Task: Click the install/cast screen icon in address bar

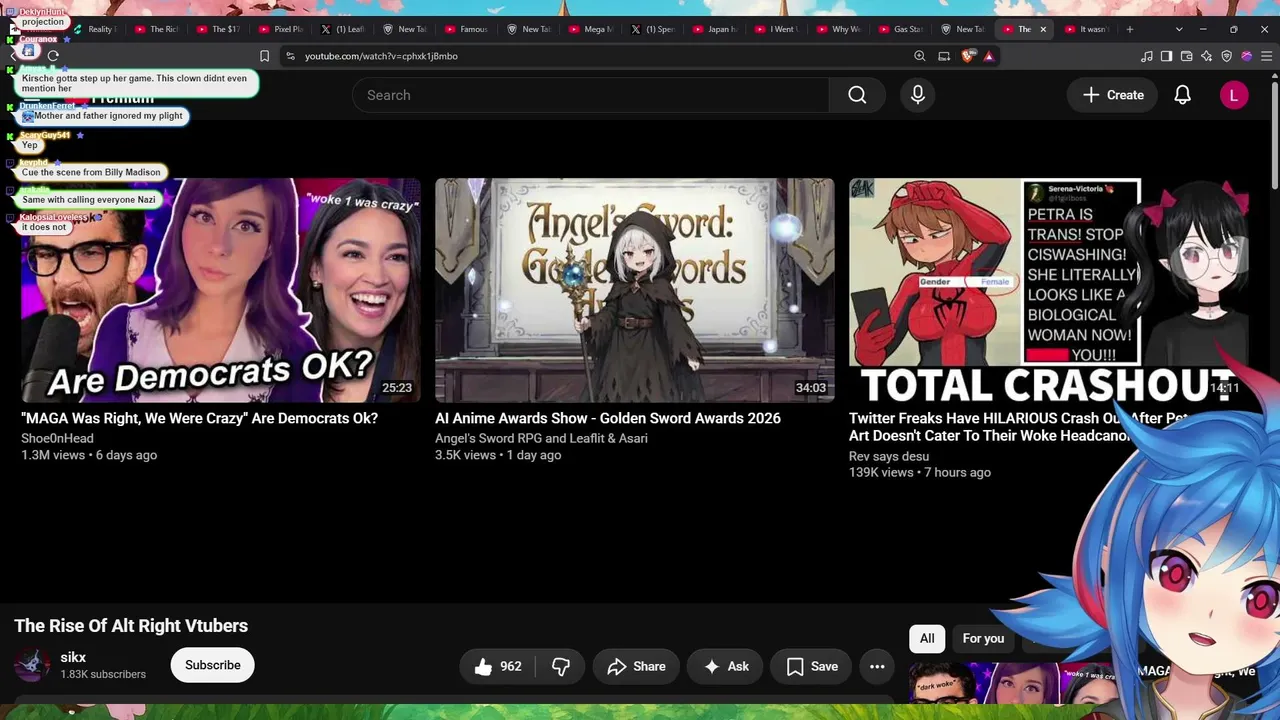Action: 944,56
